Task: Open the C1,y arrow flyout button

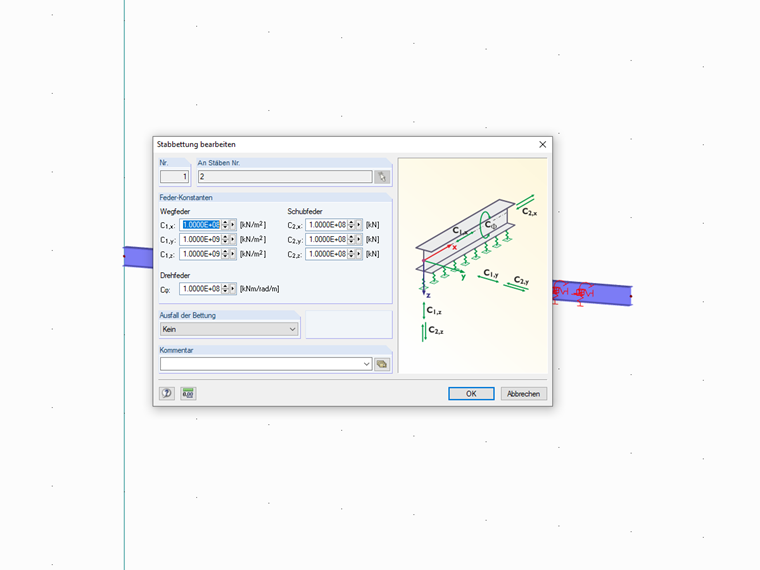Action: 233,239
